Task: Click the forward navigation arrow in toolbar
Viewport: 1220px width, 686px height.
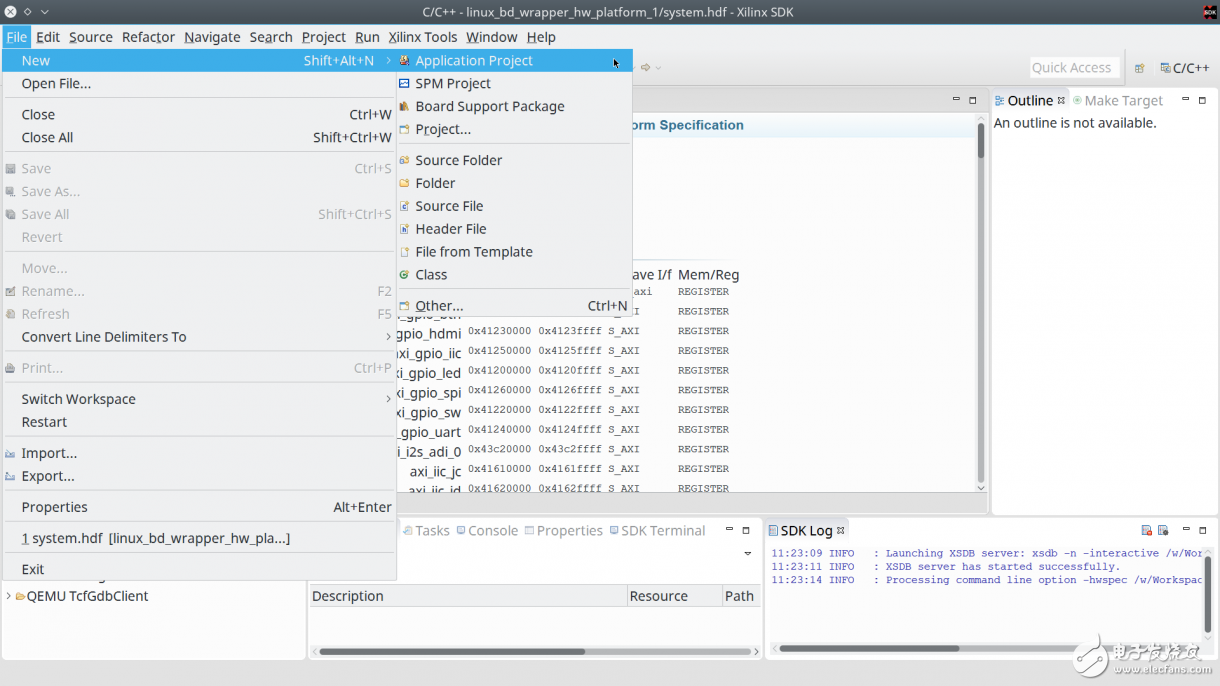Action: (646, 68)
